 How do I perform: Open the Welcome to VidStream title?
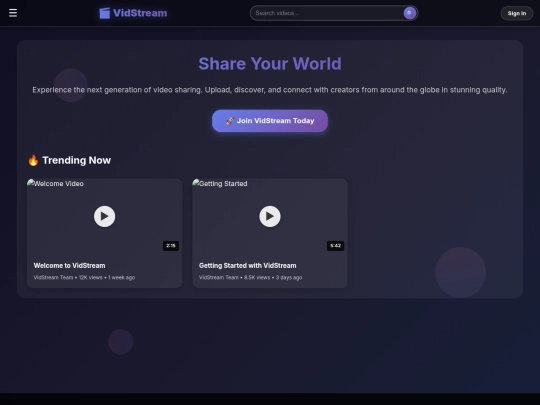(70, 266)
